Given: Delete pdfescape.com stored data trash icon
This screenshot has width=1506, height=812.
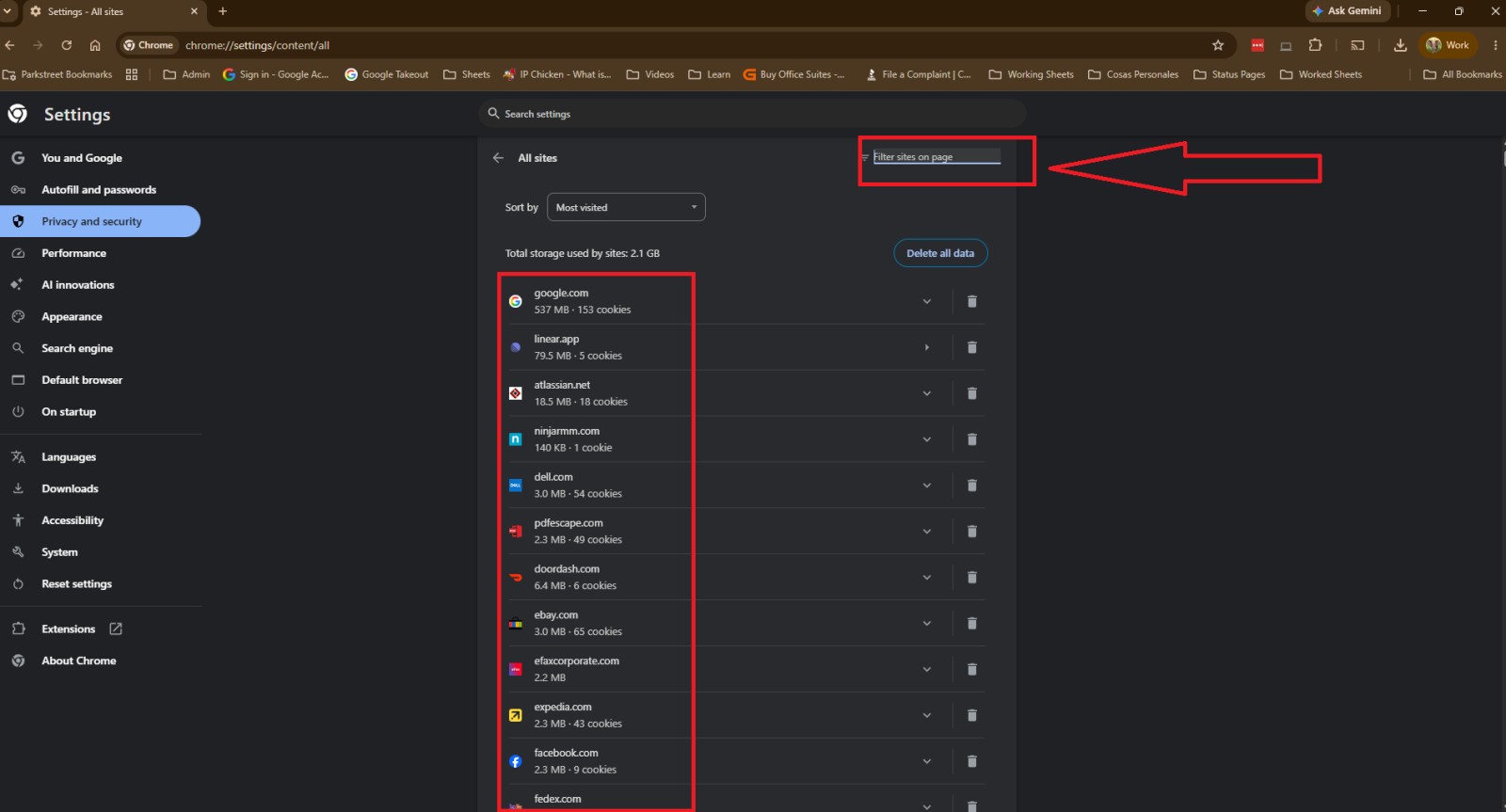Looking at the screenshot, I should (972, 532).
